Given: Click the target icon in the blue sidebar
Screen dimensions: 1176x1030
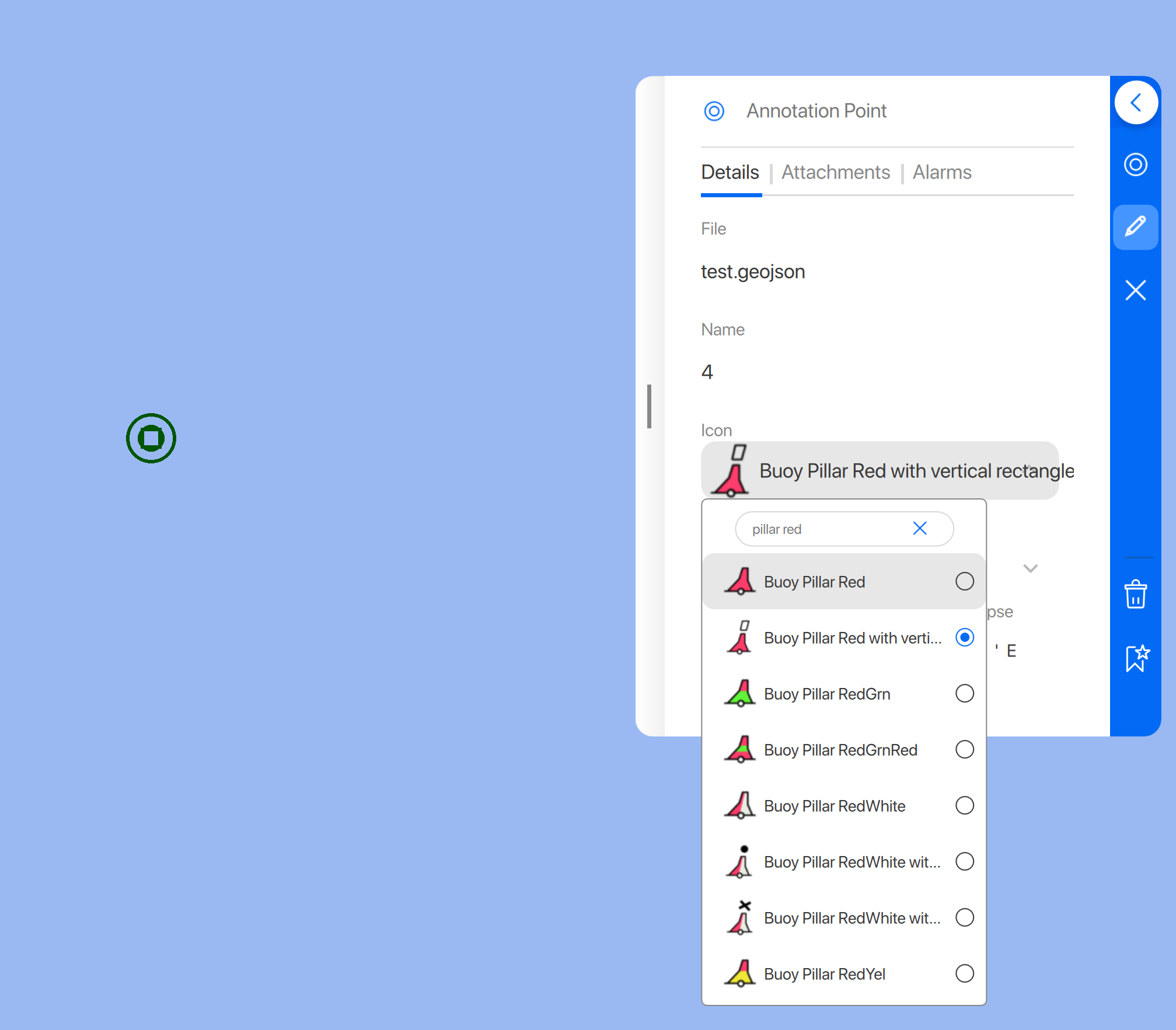Looking at the screenshot, I should pos(1135,165).
